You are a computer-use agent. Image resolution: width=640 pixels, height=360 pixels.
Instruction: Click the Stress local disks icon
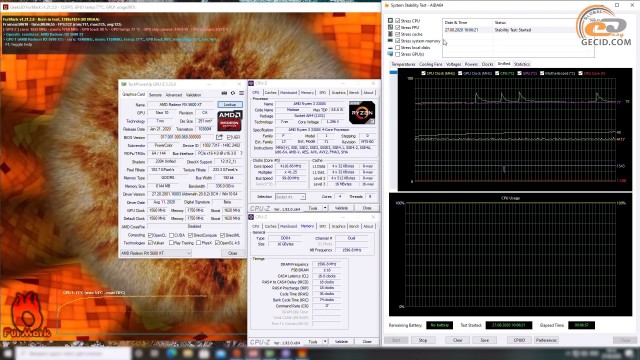(x=390, y=47)
